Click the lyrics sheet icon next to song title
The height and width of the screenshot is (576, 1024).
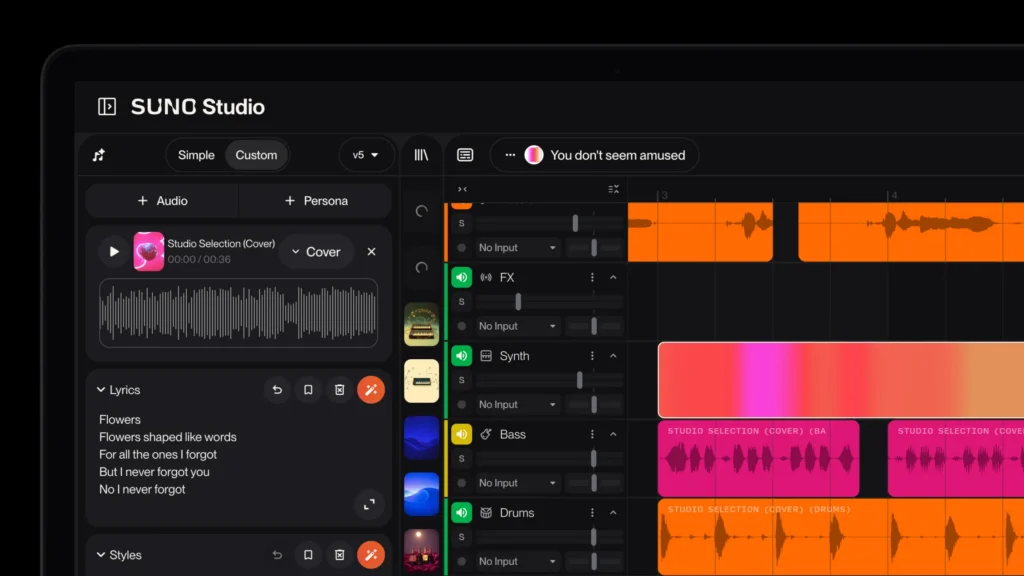point(465,155)
